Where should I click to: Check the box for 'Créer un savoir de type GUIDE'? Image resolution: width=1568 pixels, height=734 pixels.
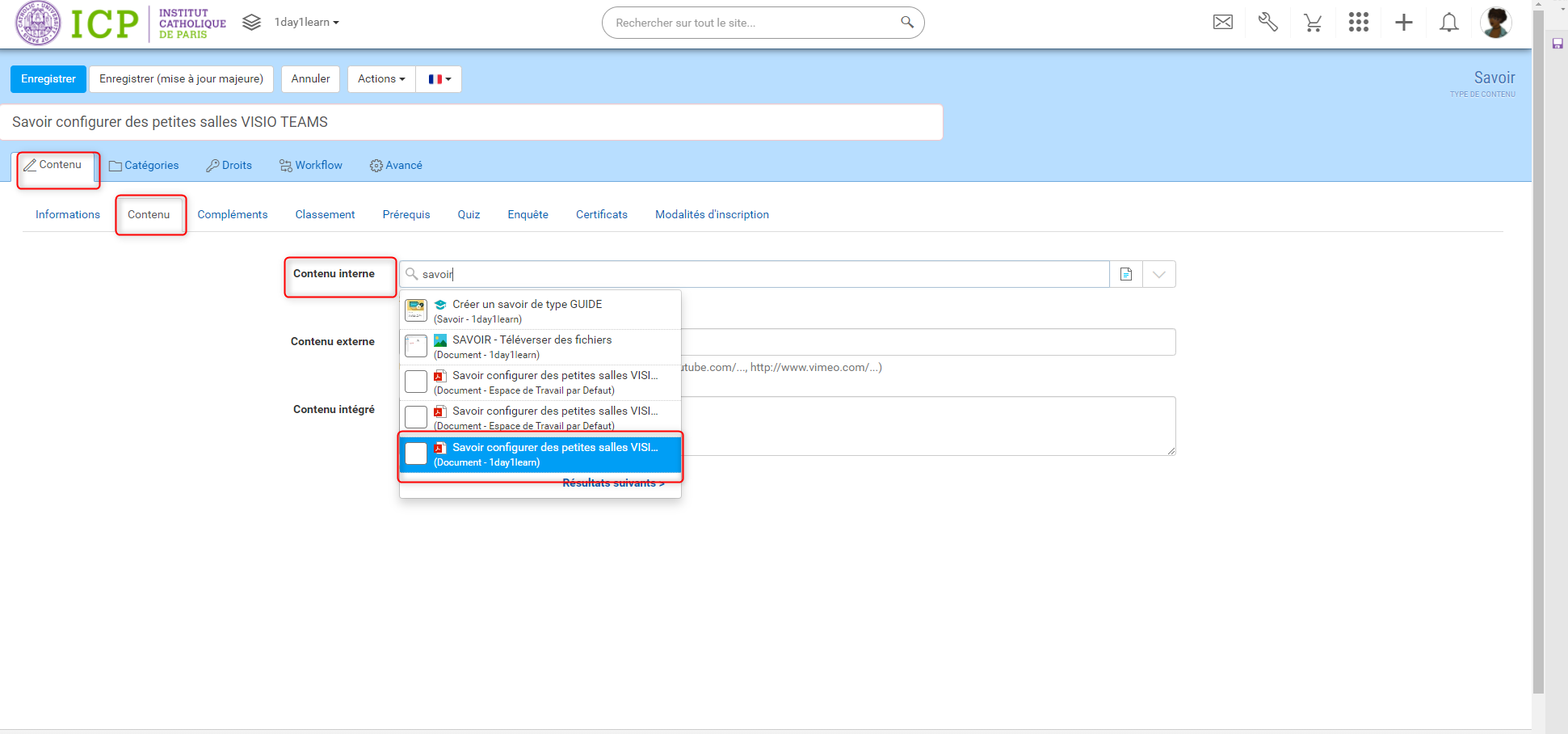[x=416, y=310]
